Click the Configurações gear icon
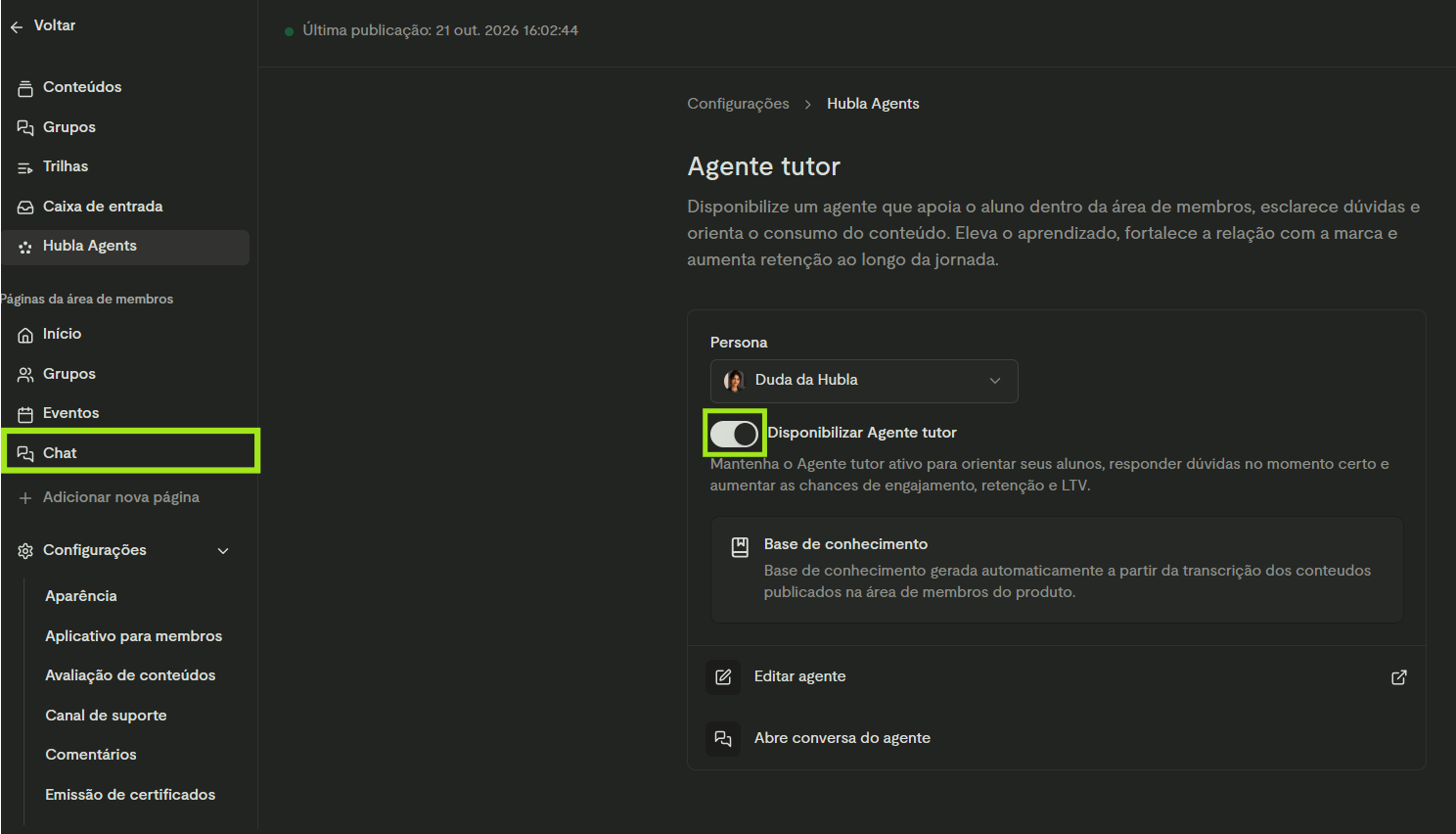This screenshot has width=1456, height=834. click(25, 551)
